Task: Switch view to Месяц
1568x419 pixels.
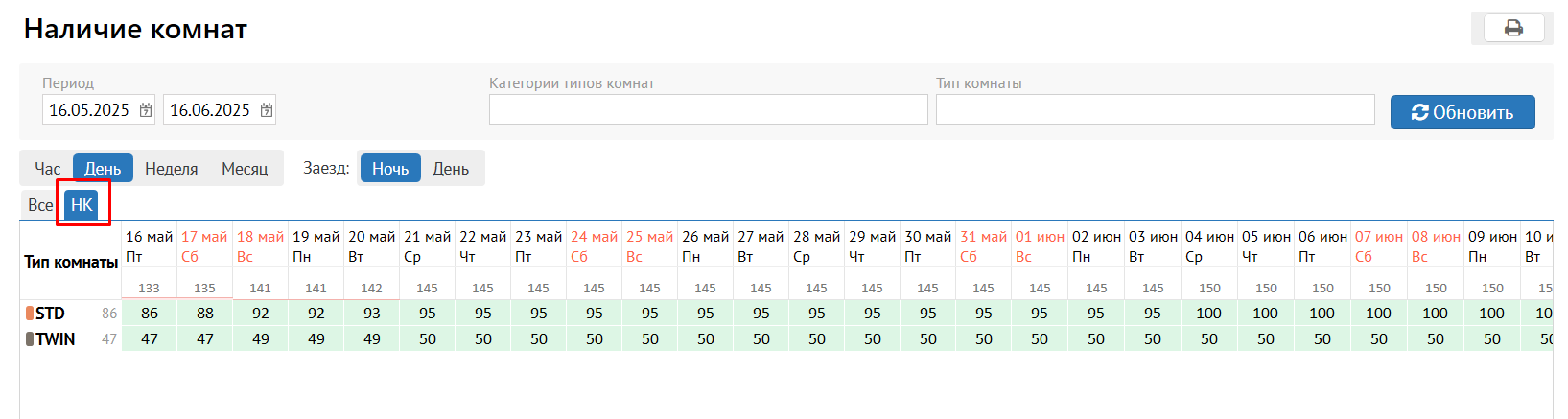Action: 245,169
